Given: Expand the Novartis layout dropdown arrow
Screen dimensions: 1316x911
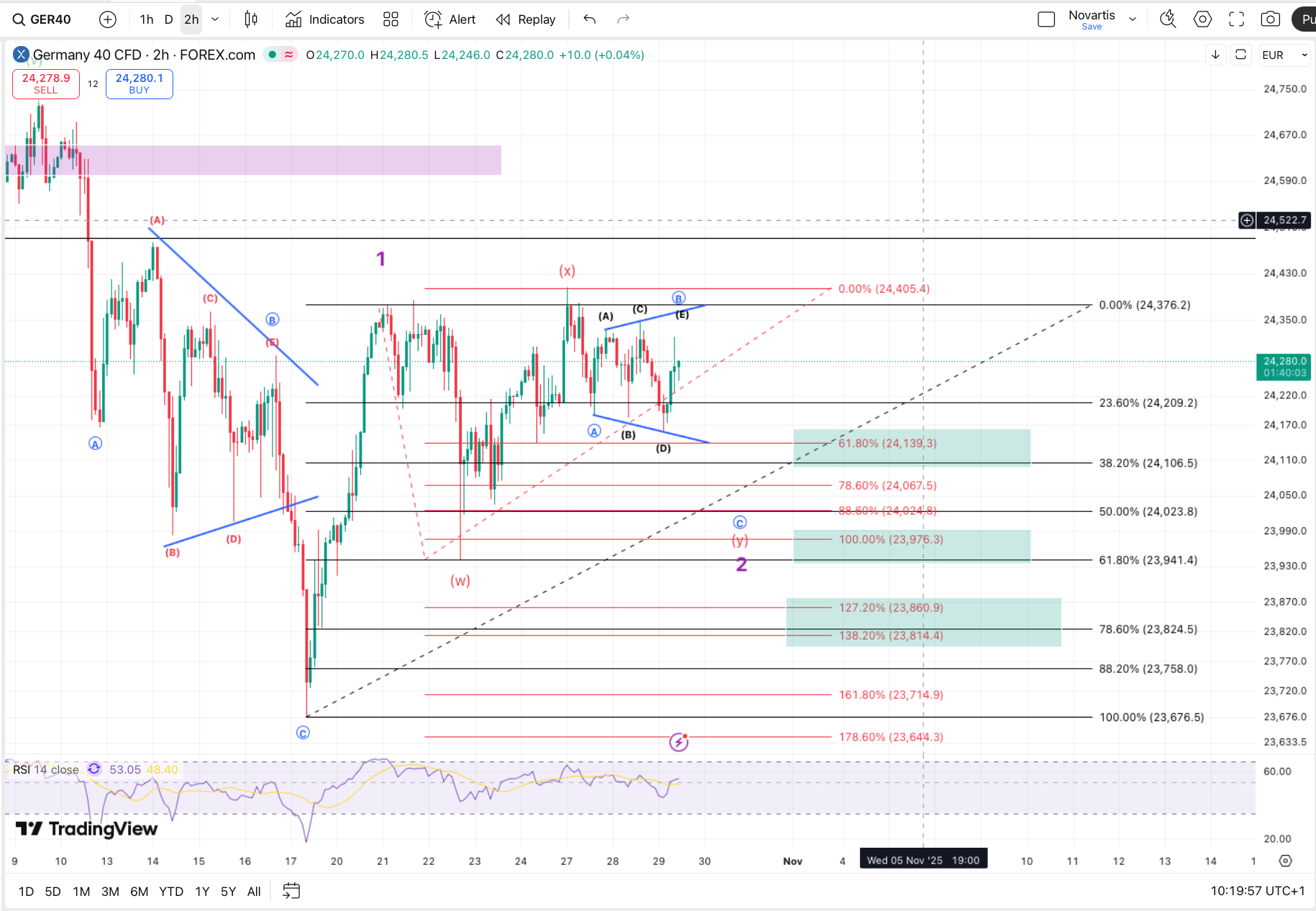Looking at the screenshot, I should point(1133,19).
